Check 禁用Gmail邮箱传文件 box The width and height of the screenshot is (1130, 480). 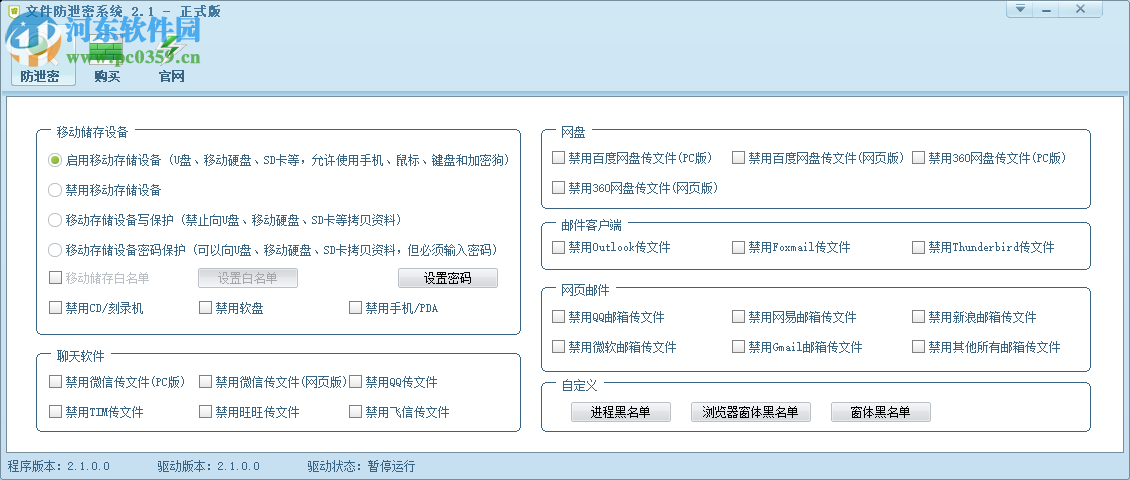tap(739, 347)
